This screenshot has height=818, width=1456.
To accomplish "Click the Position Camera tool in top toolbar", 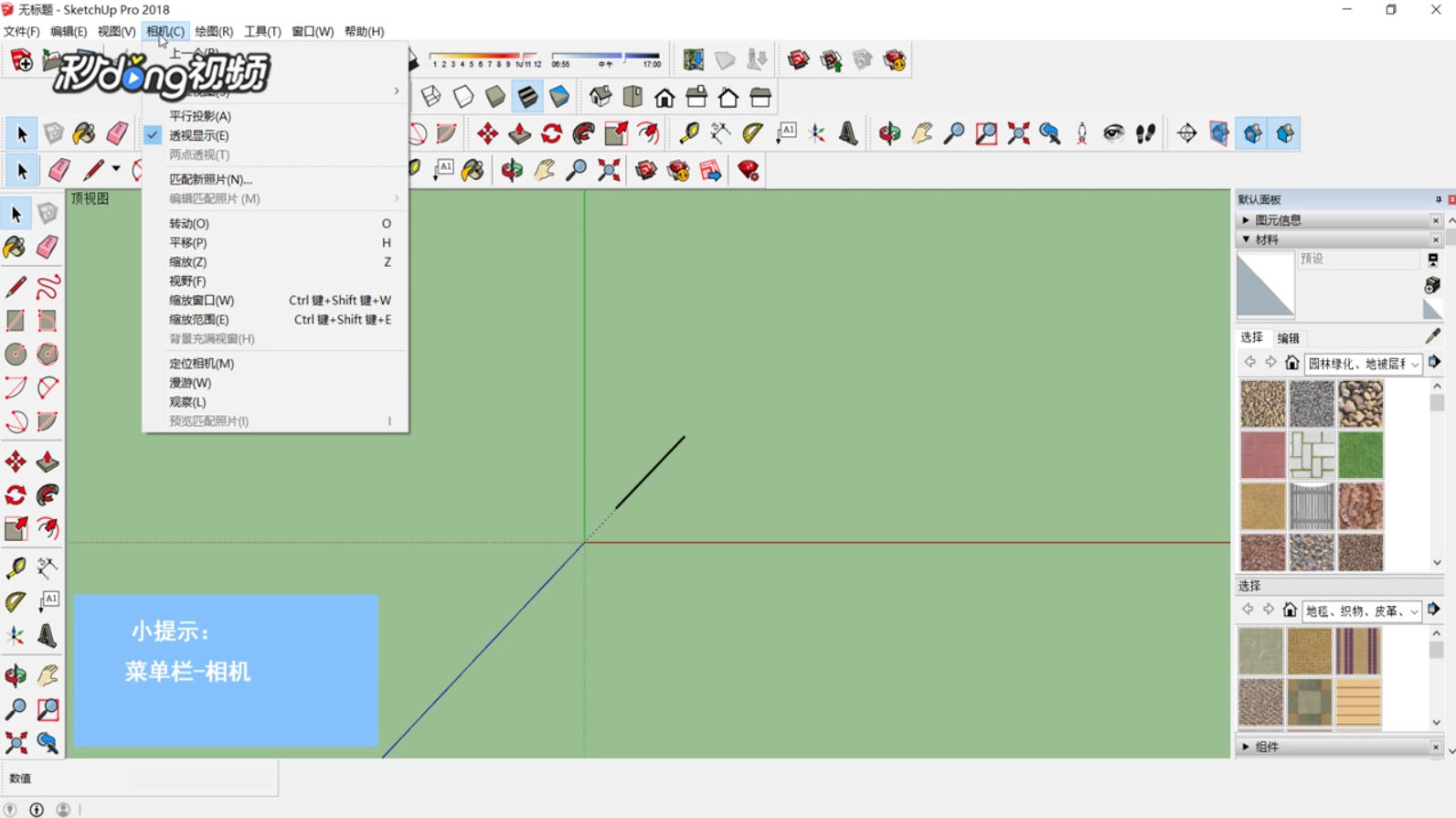I will click(1081, 133).
